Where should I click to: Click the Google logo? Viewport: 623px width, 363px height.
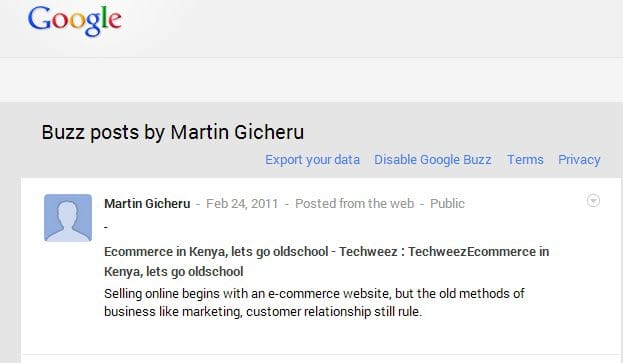pos(74,21)
